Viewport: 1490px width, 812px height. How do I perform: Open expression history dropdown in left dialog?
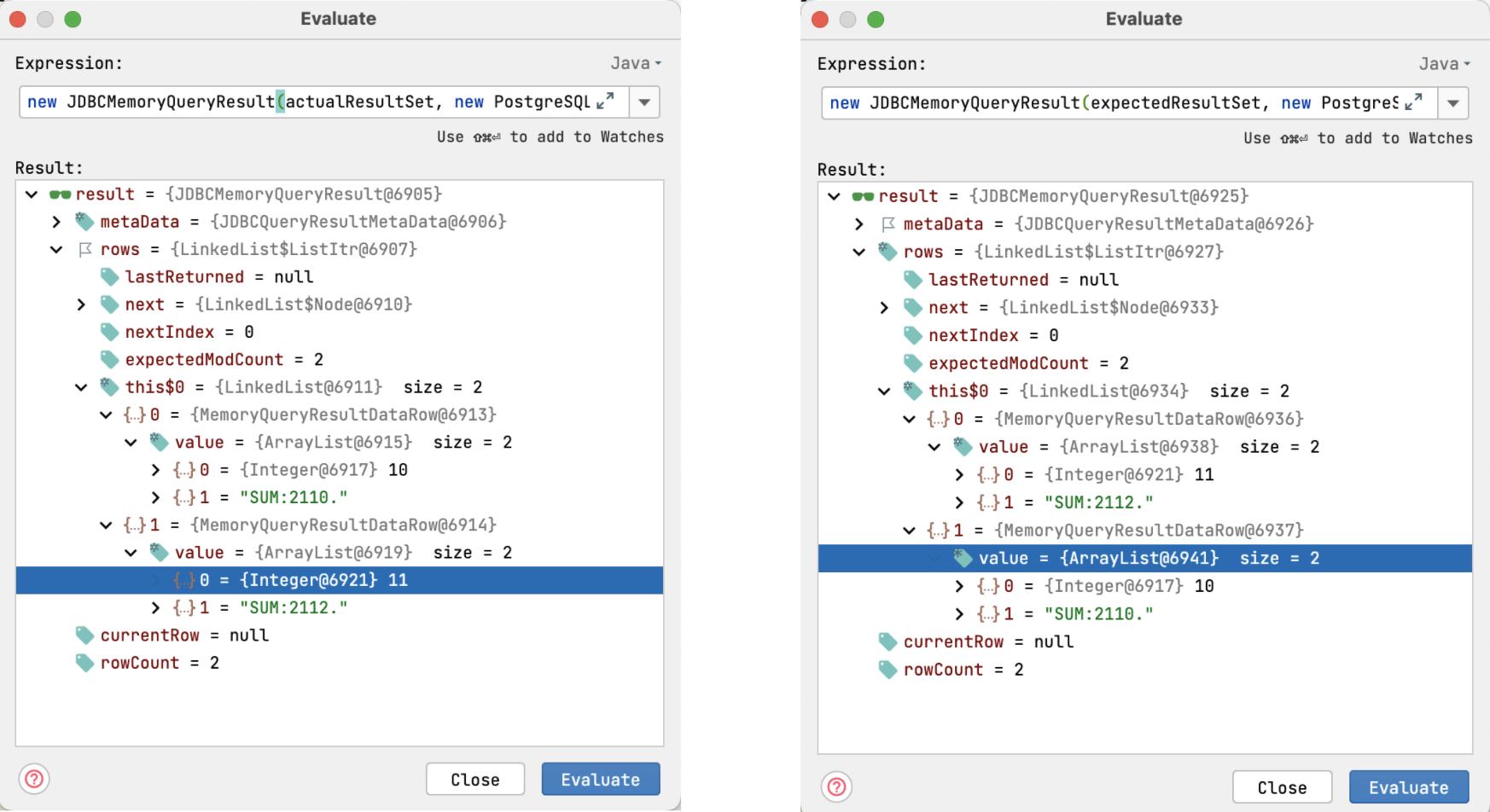point(644,102)
